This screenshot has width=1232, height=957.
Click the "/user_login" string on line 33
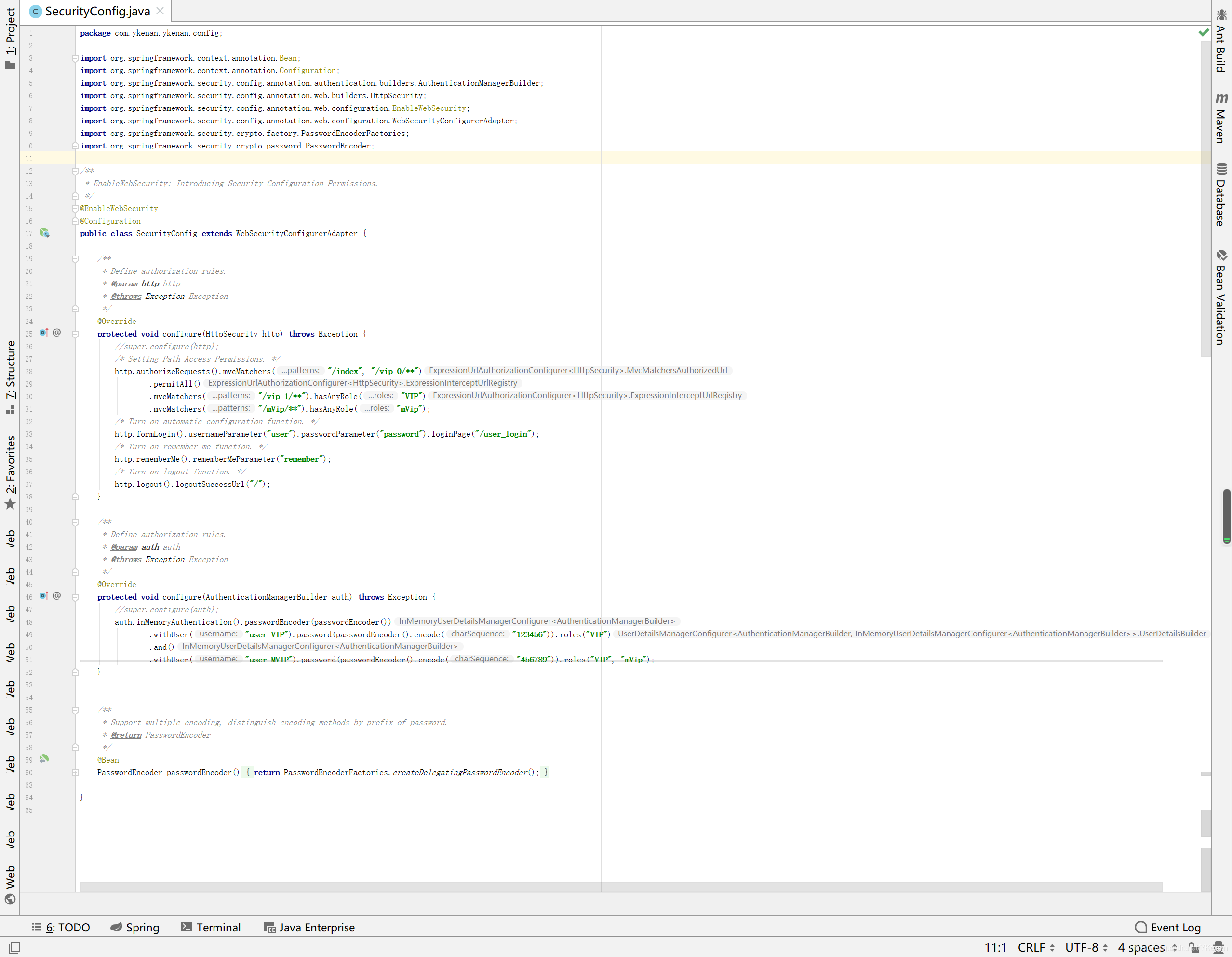tap(503, 434)
